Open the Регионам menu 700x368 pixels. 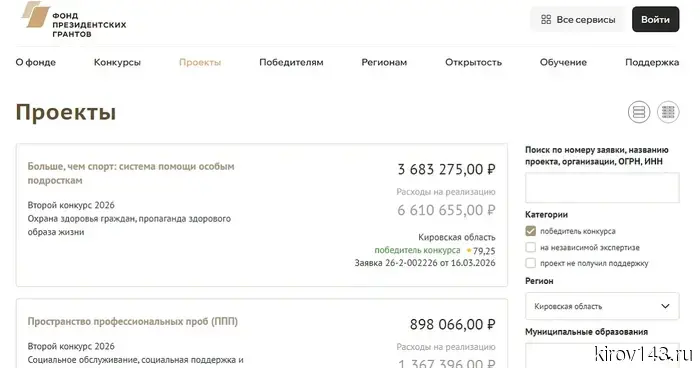tap(384, 63)
